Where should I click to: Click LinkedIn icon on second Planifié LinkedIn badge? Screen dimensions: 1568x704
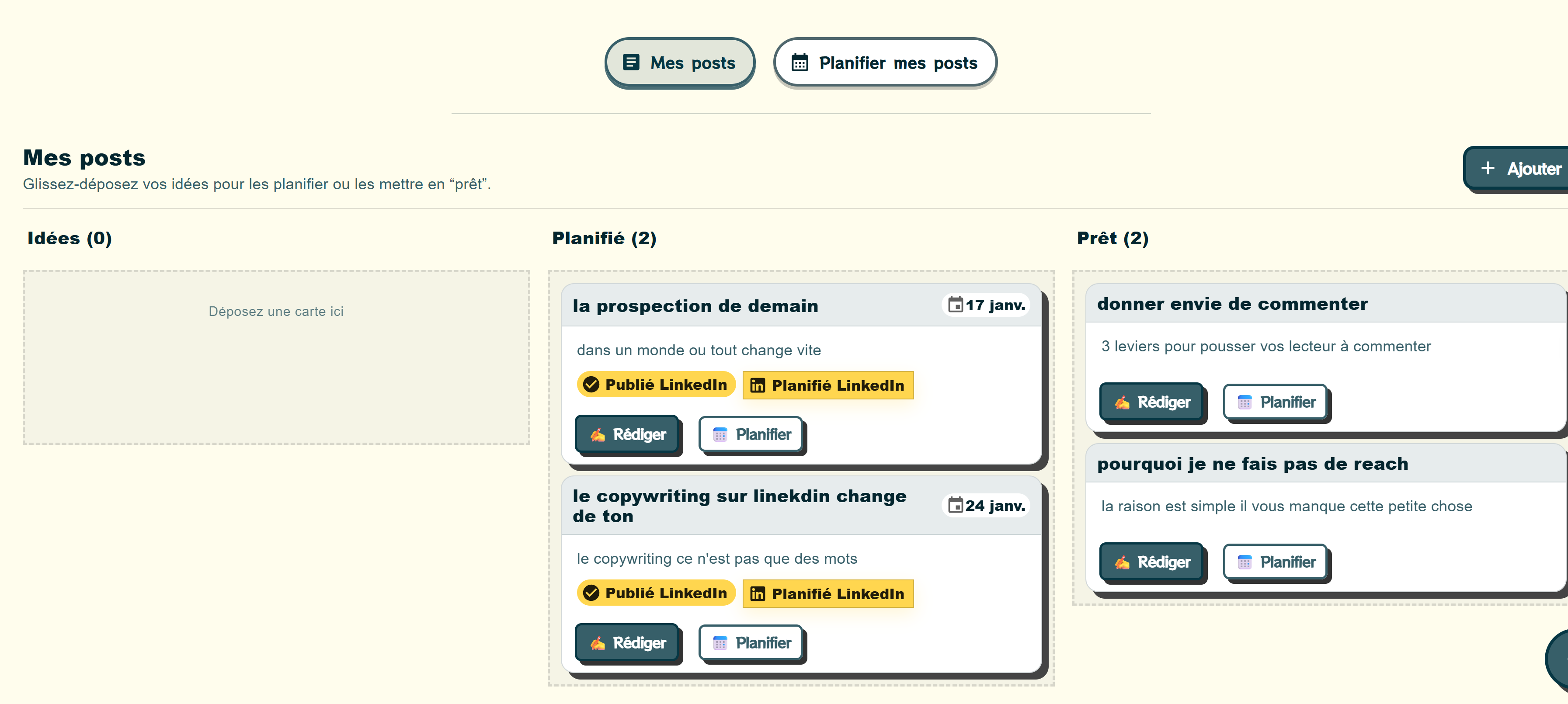coord(757,594)
